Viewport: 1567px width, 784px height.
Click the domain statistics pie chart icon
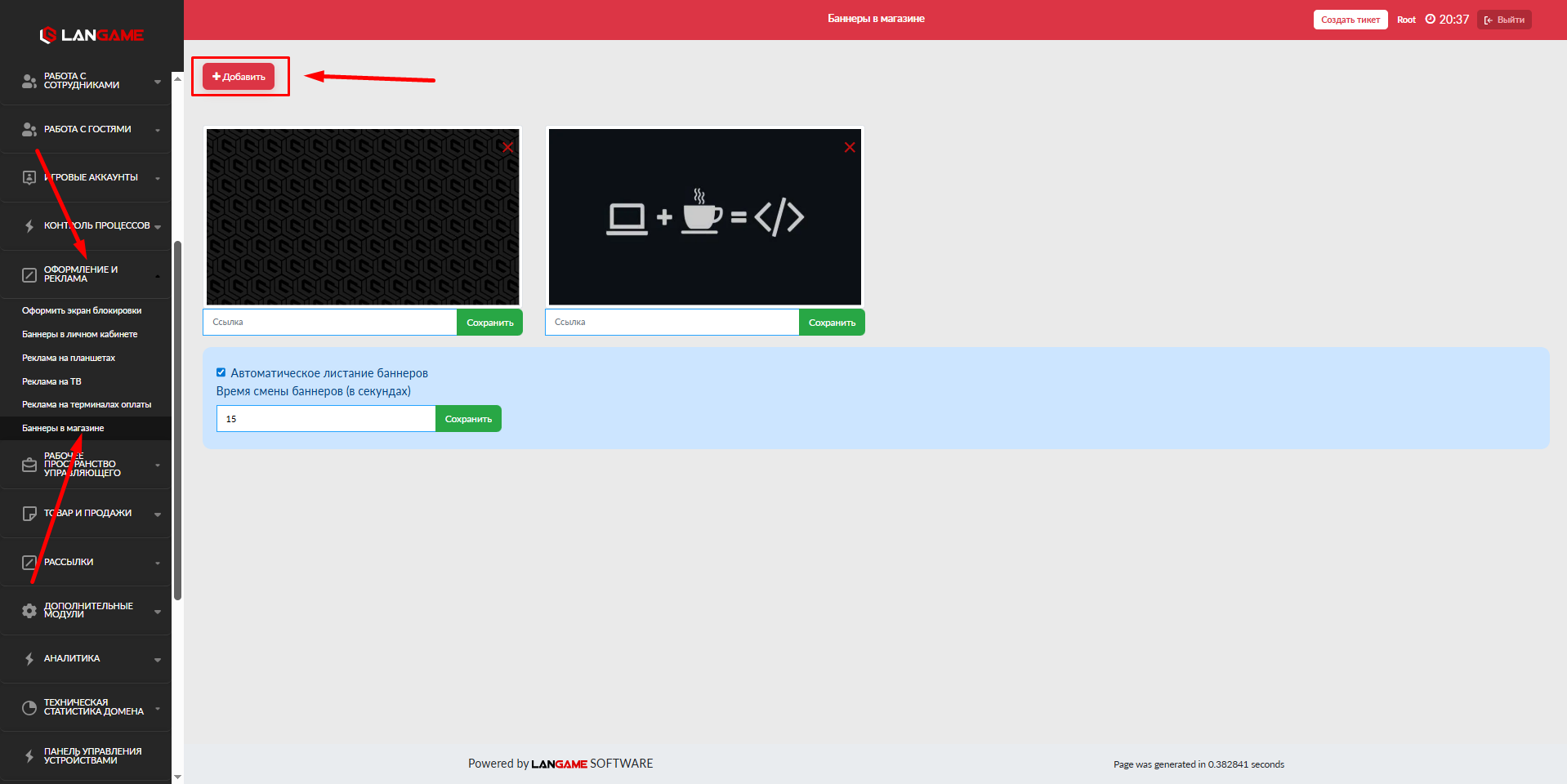[x=29, y=707]
